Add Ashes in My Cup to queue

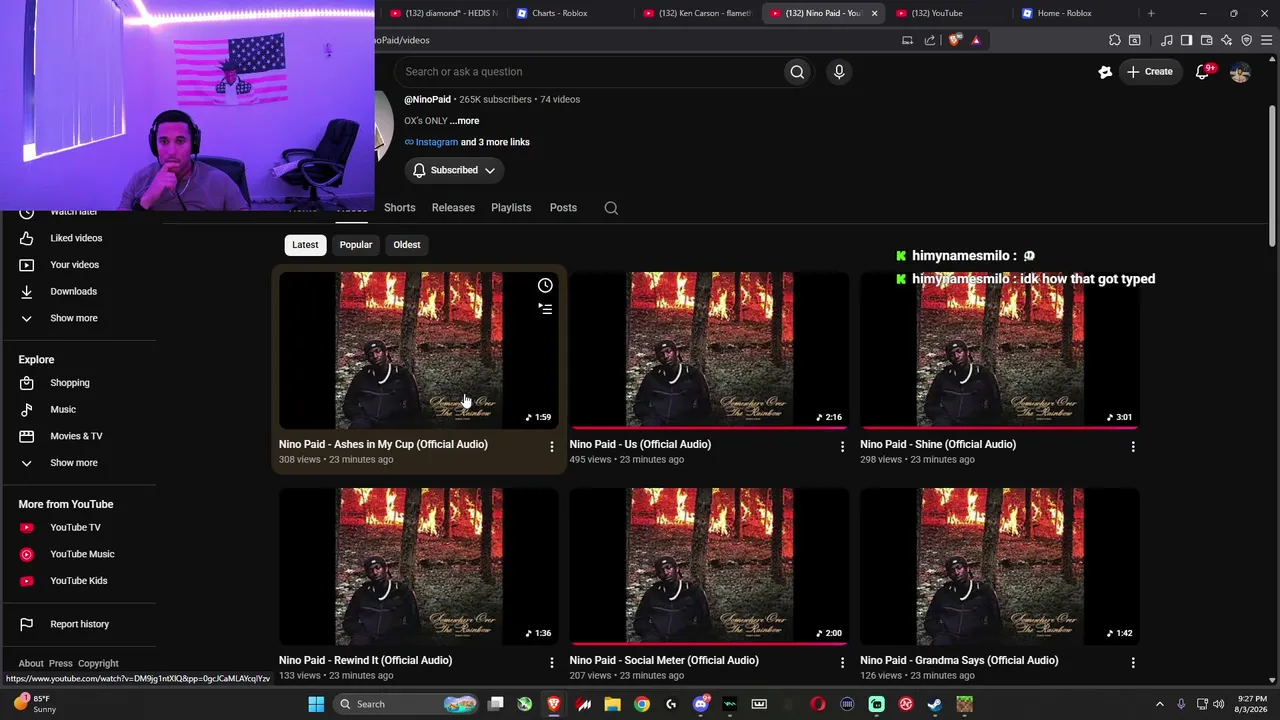click(545, 309)
